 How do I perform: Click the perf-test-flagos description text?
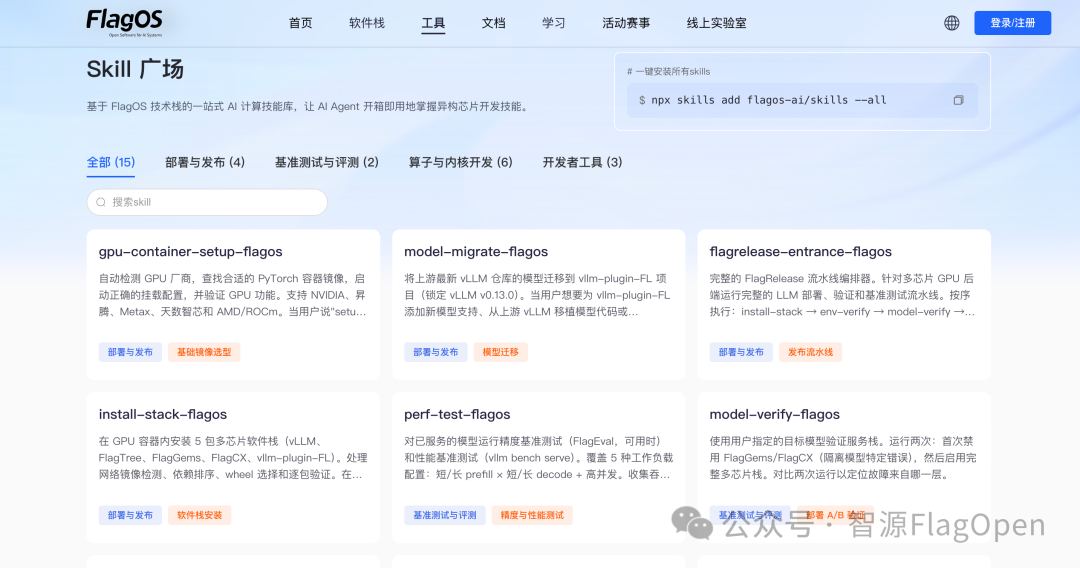(538, 458)
